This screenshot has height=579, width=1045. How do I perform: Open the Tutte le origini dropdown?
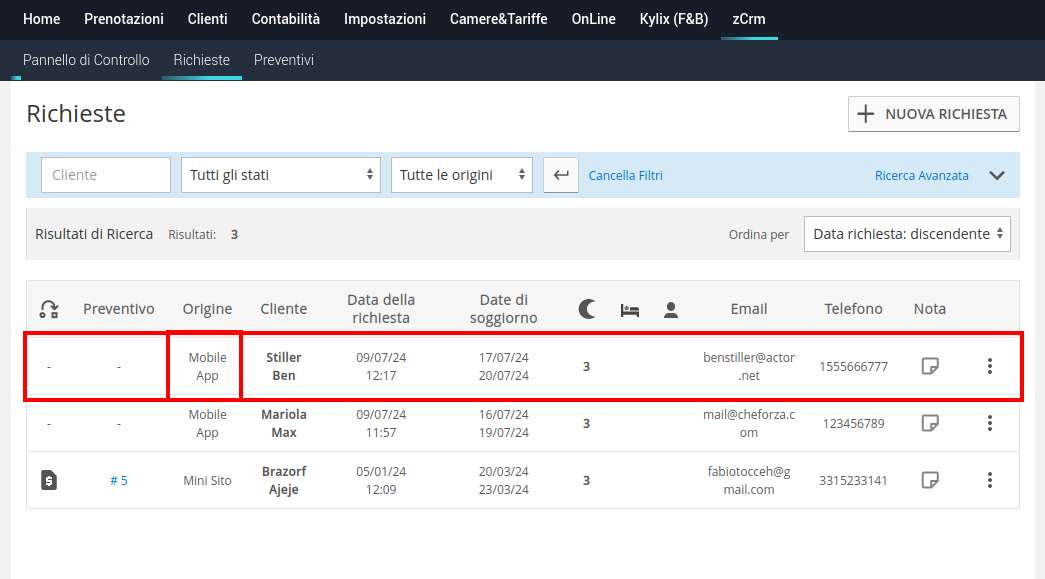point(461,175)
